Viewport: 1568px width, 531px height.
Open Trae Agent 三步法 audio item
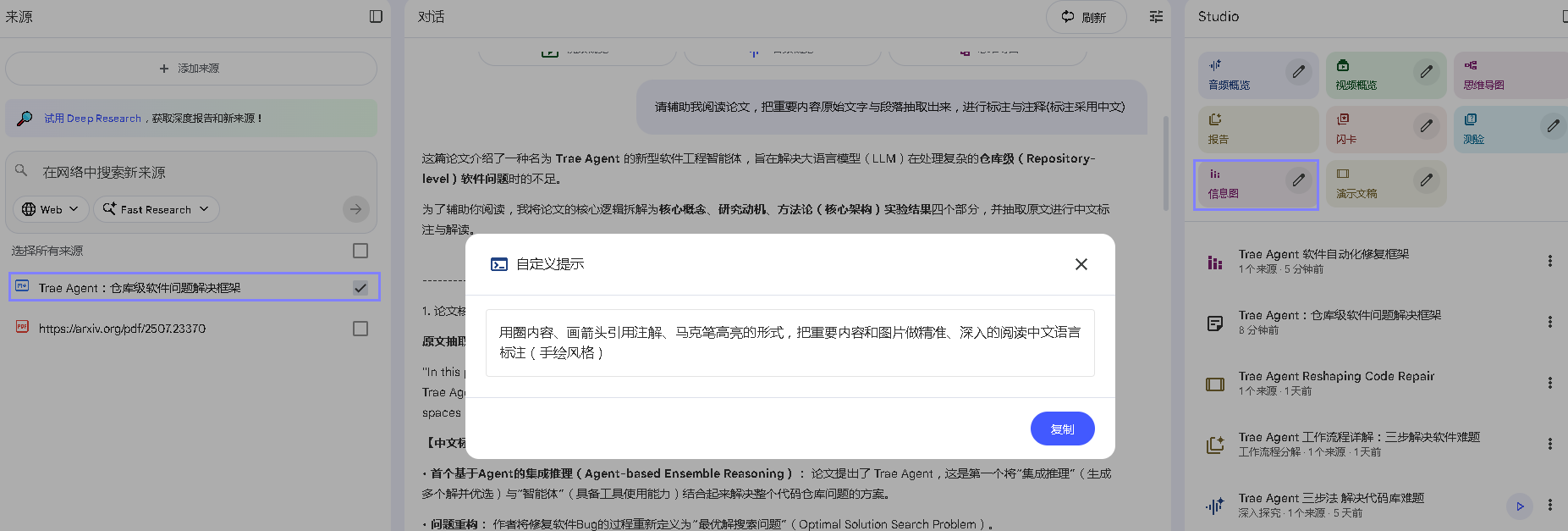[1331, 505]
